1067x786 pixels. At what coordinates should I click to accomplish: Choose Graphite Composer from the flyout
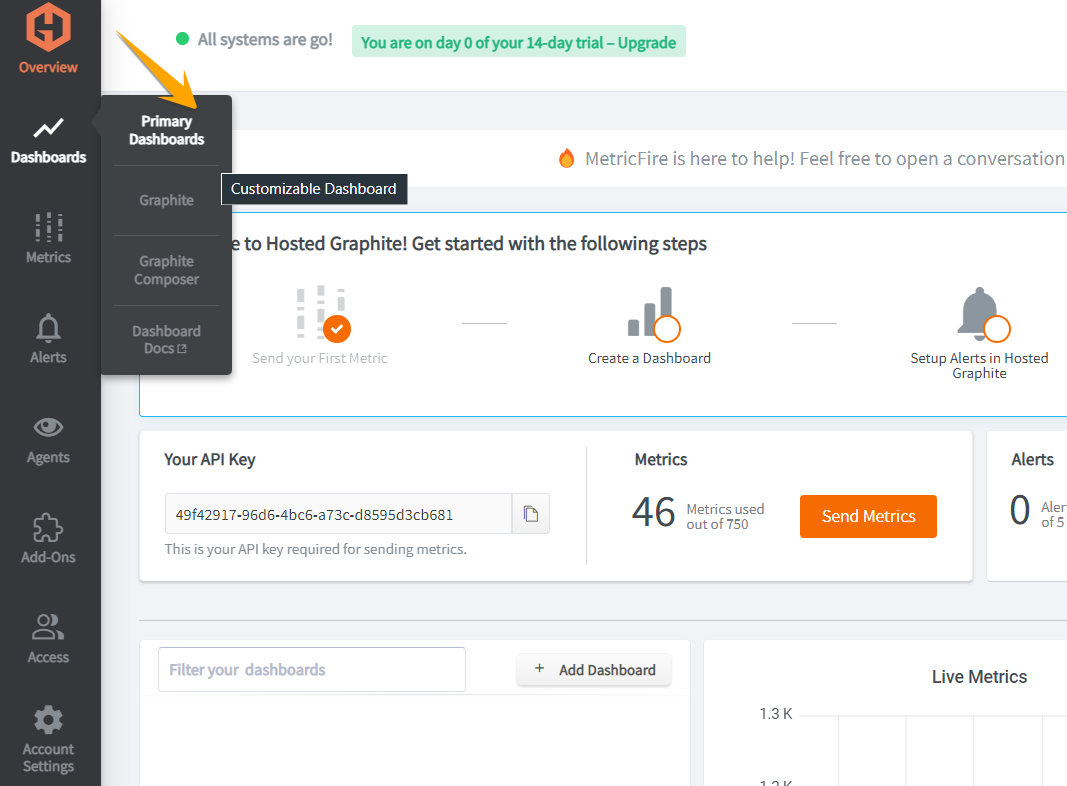click(167, 270)
